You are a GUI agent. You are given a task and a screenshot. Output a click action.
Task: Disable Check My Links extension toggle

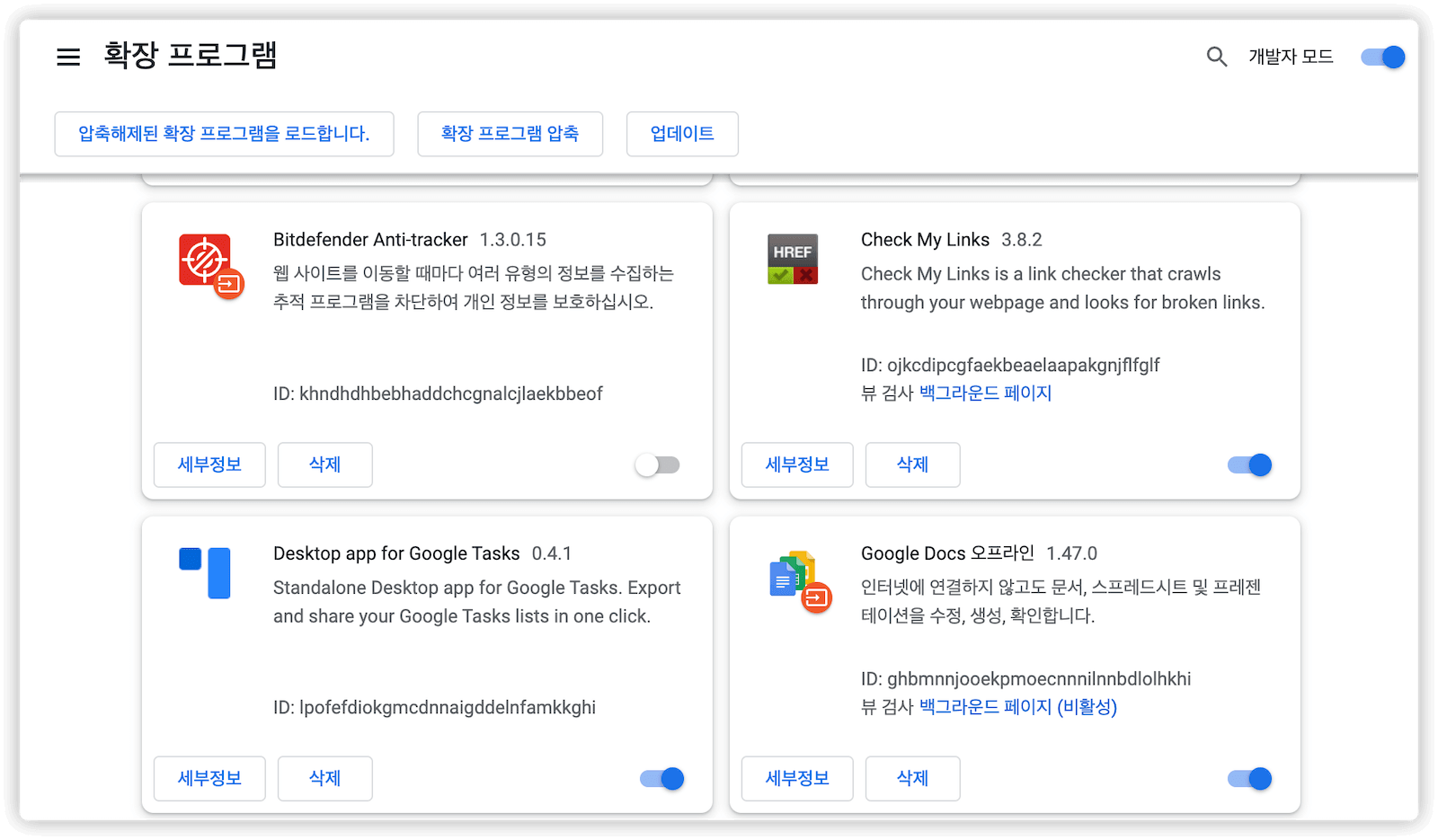tap(1250, 464)
